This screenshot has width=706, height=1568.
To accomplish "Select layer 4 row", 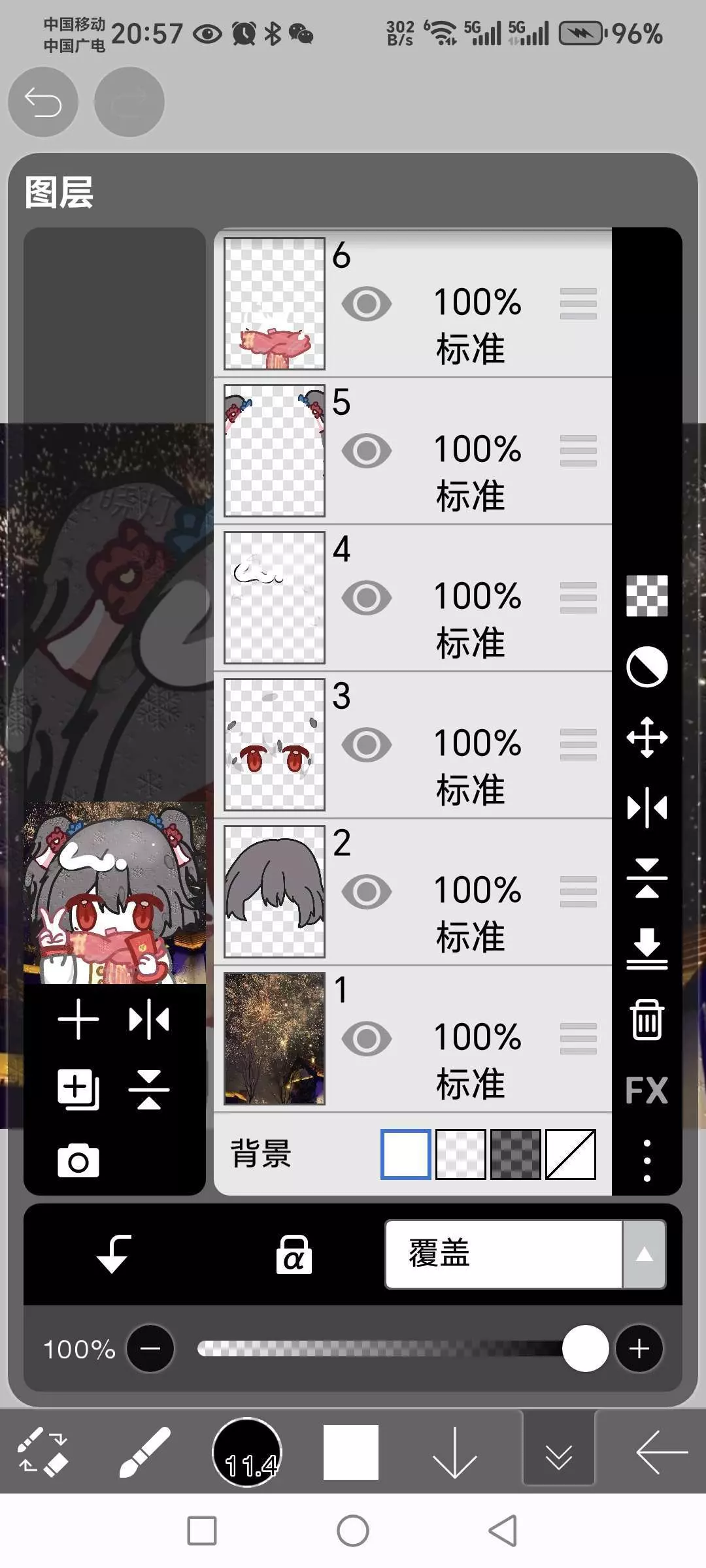I will click(413, 598).
